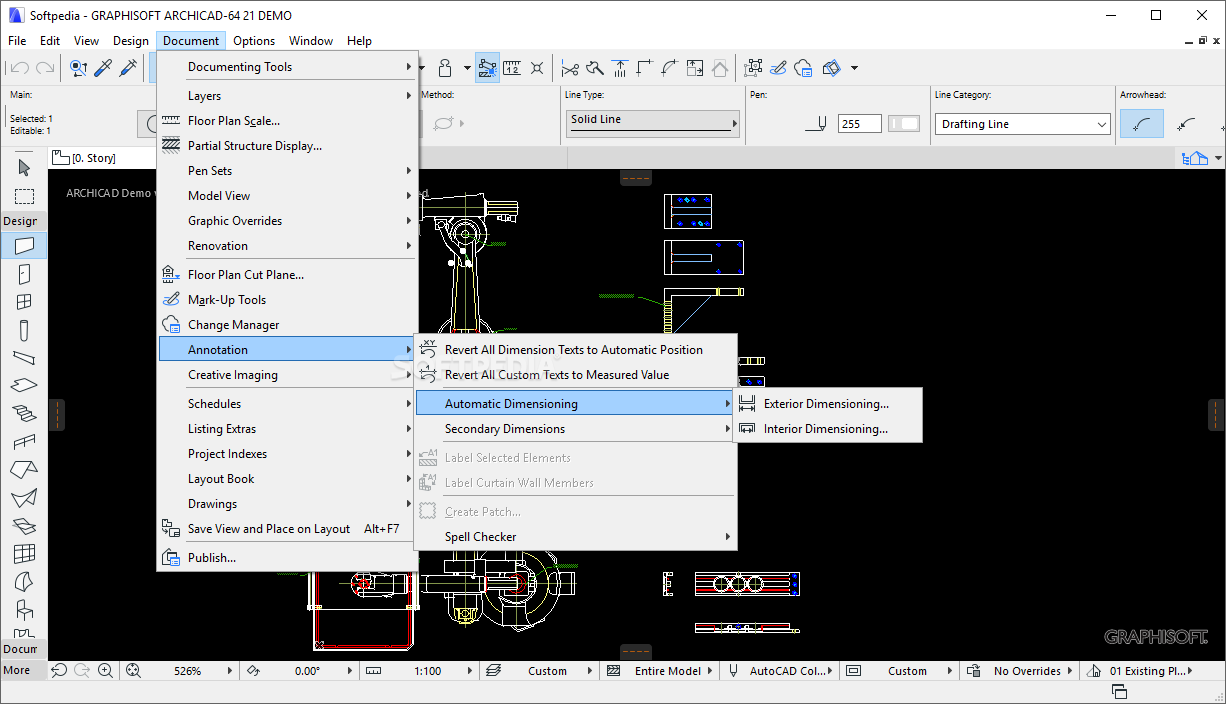The image size is (1226, 704).
Task: Toggle the pen color switch beside 255
Action: [904, 124]
